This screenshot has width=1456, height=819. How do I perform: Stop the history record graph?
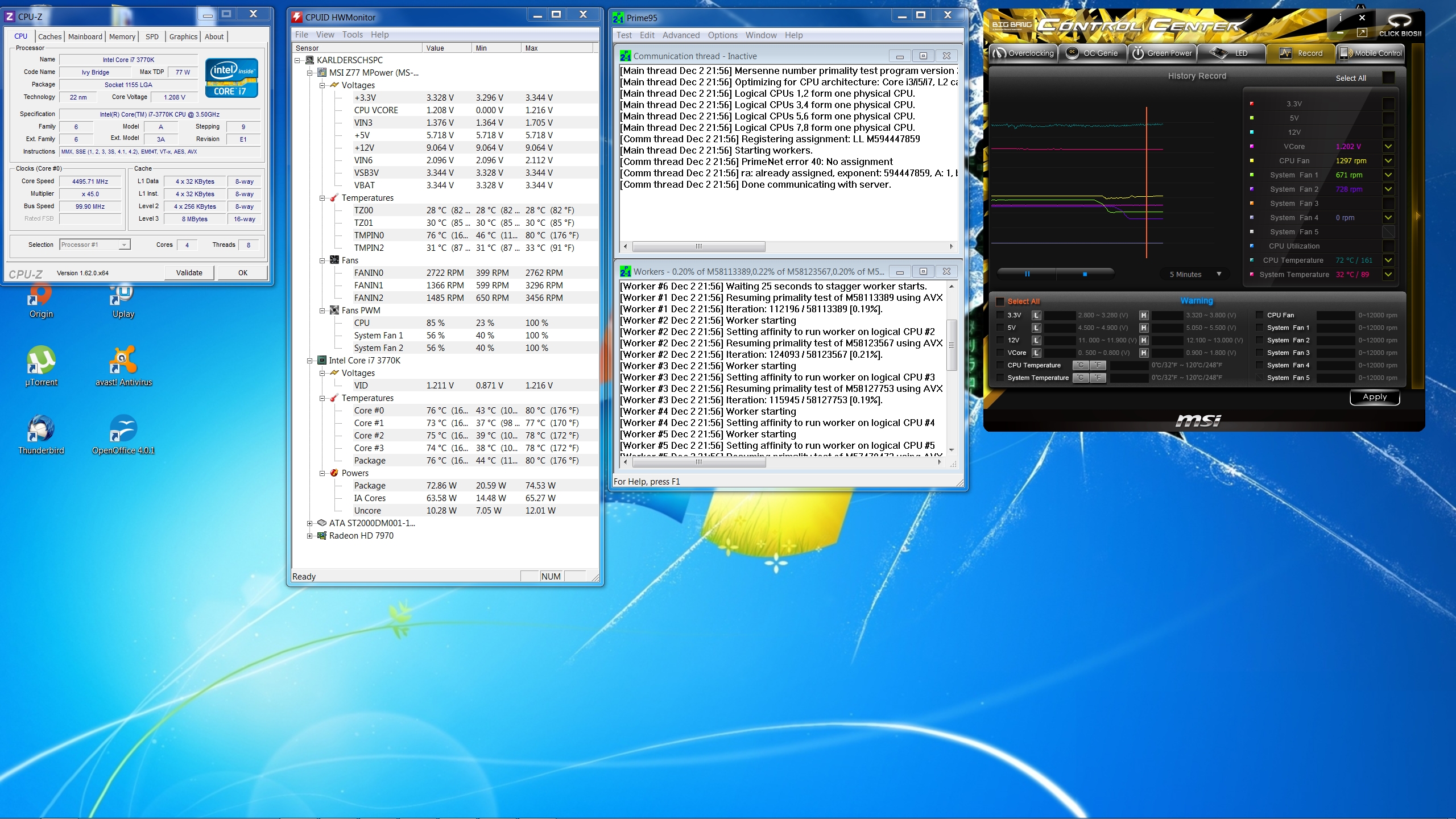click(1085, 274)
